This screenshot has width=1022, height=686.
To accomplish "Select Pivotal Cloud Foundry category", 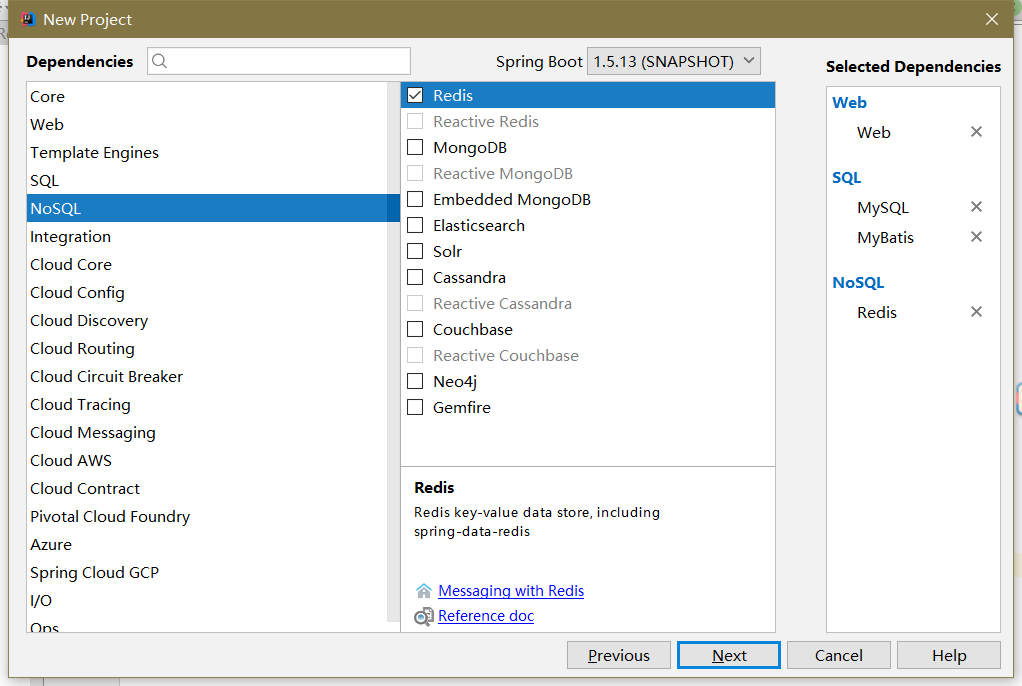I will (x=207, y=517).
